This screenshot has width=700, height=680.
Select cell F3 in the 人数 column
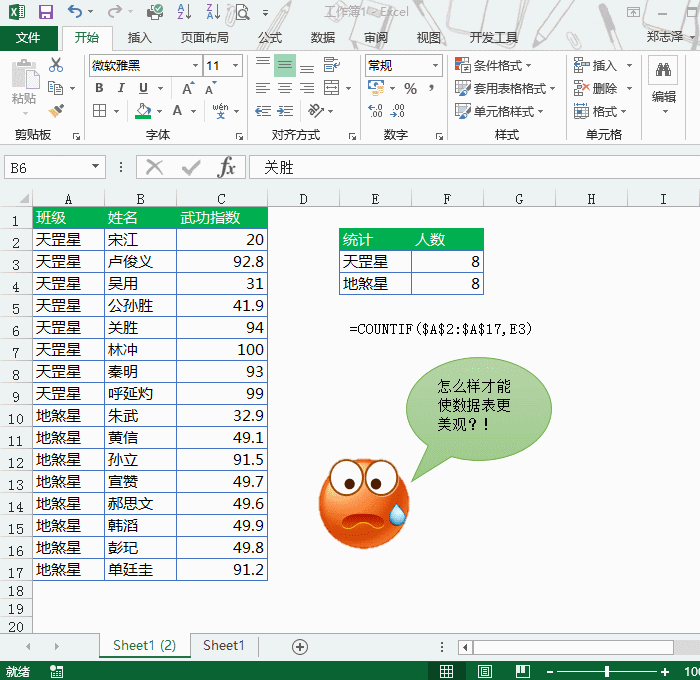[447, 262]
